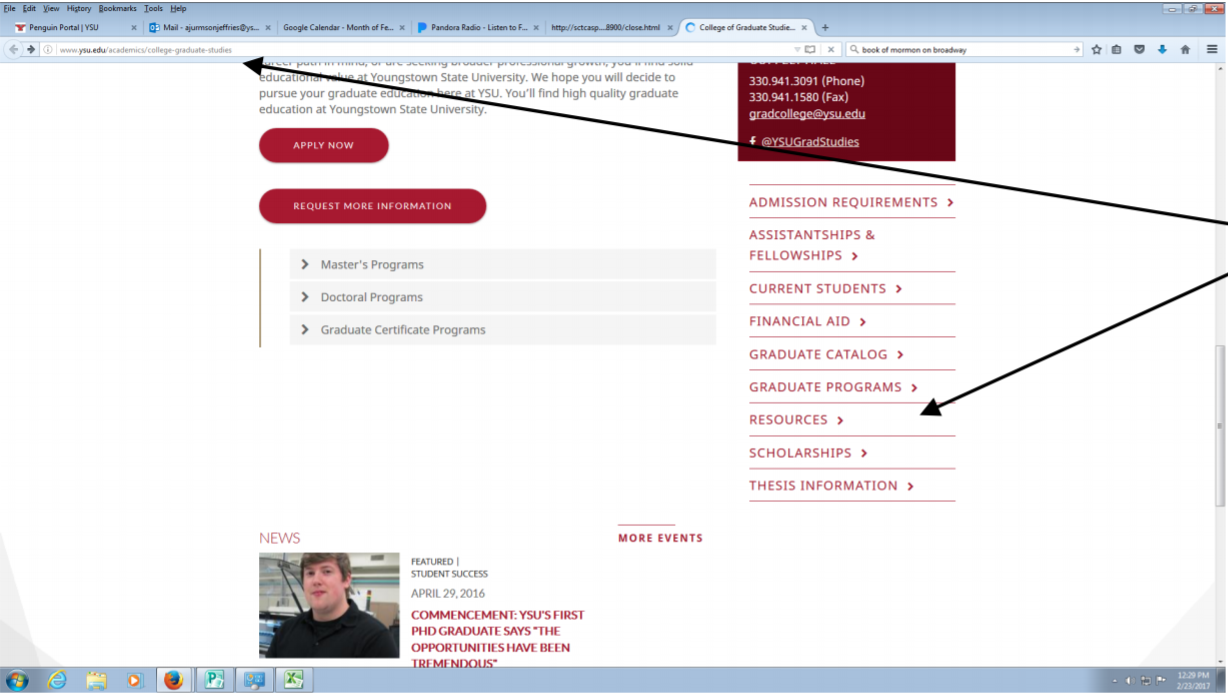Show site info icon in address bar

point(47,49)
